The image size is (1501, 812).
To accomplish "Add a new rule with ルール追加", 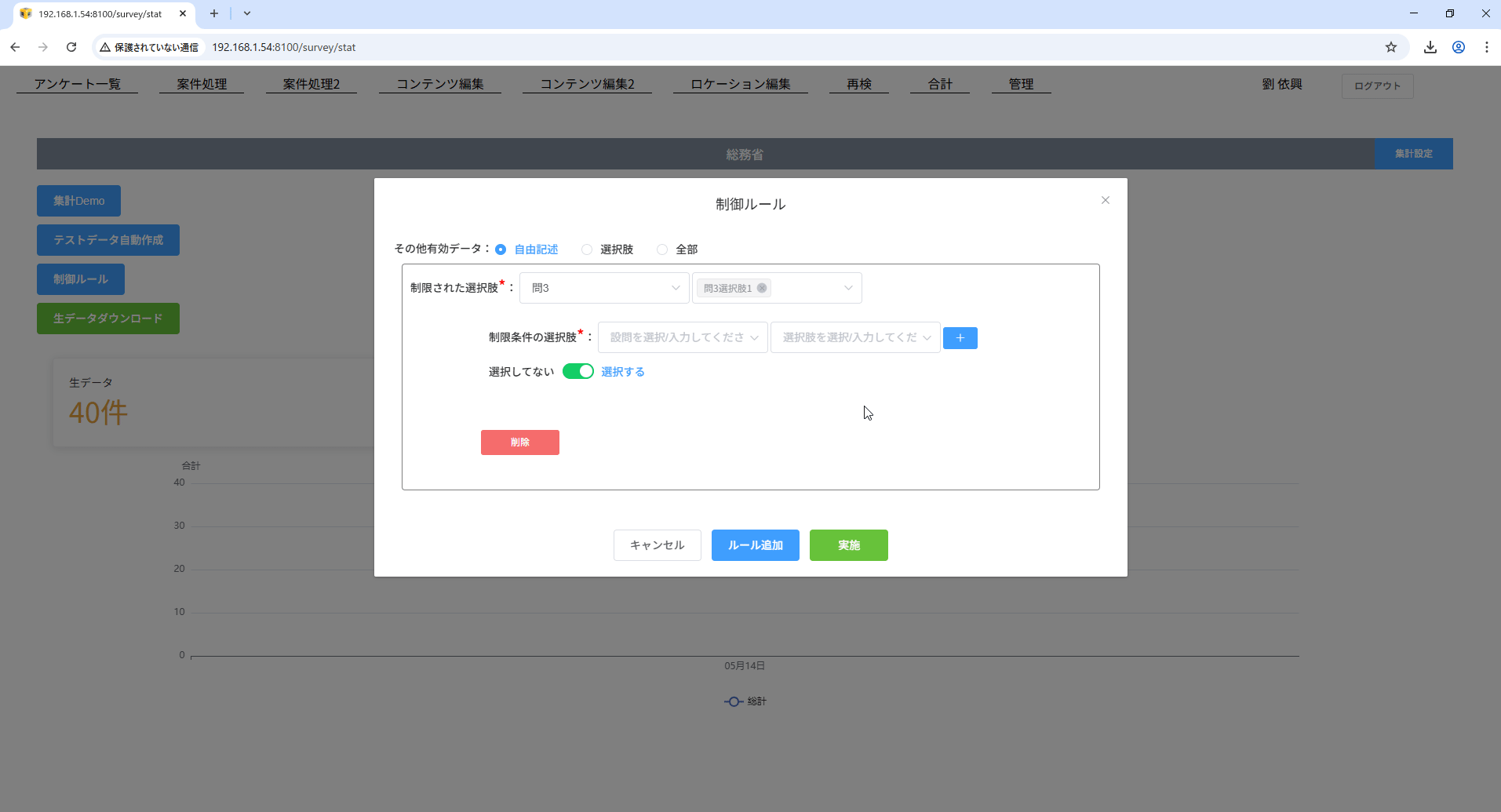I will coord(754,544).
